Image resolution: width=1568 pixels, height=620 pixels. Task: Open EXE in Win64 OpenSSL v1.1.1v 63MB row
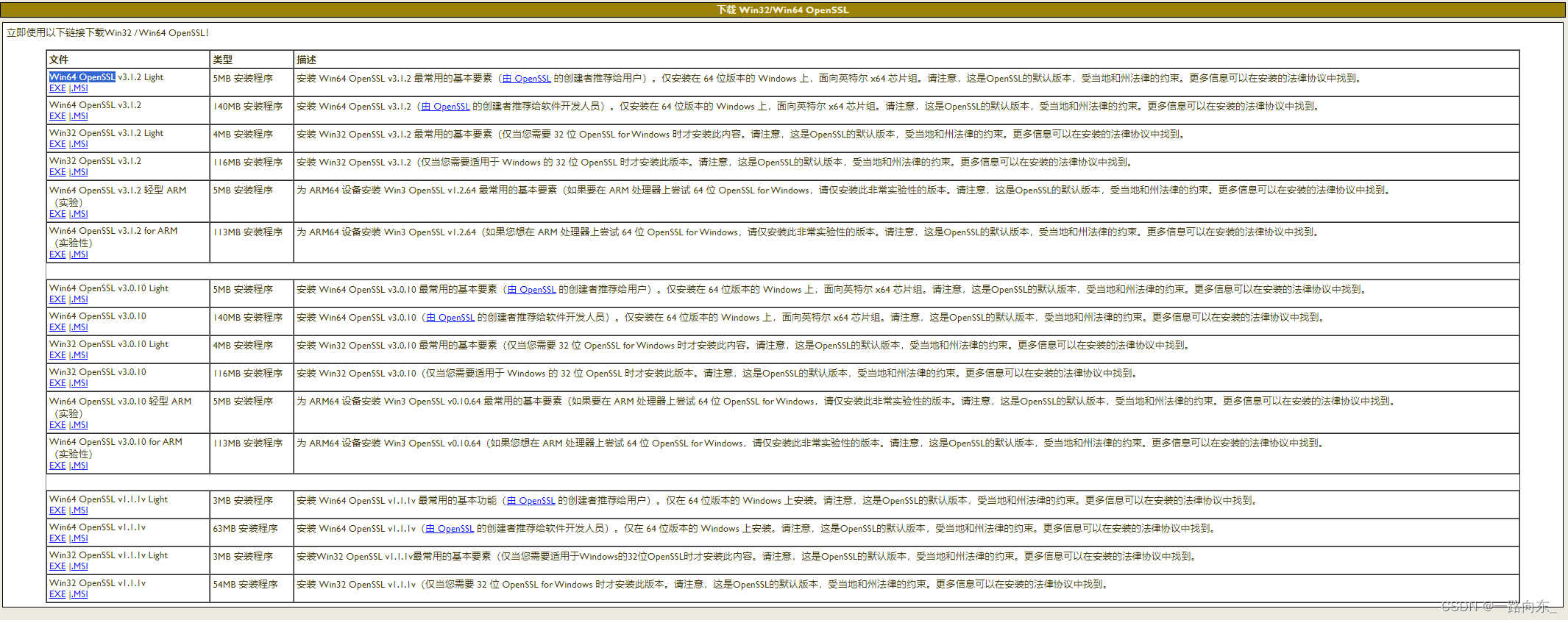coord(57,538)
